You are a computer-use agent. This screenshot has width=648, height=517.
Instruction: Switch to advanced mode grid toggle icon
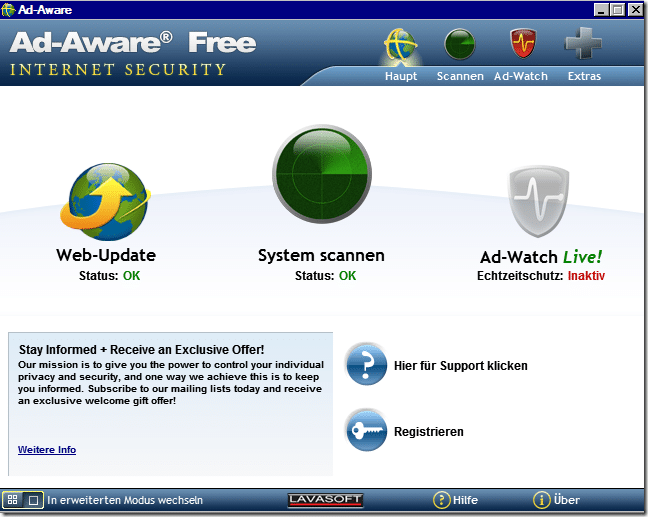pyautogui.click(x=12, y=500)
